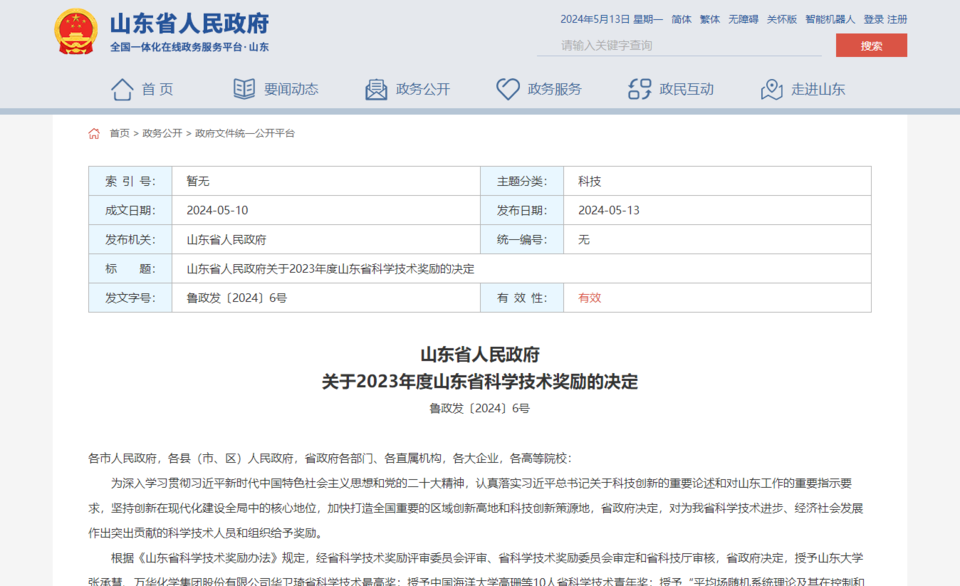Go to 政务公开 in the breadcrumb
960x586 pixels.
[162, 133]
